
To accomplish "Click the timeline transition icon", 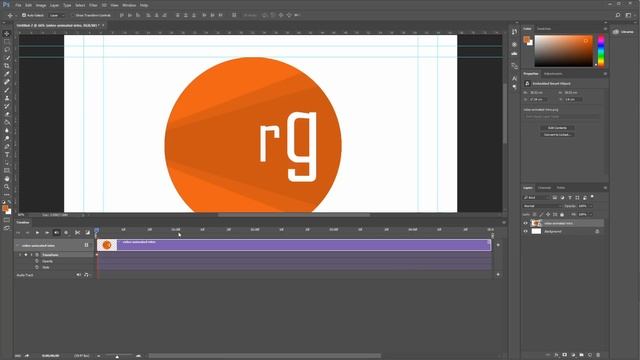I will point(87,232).
